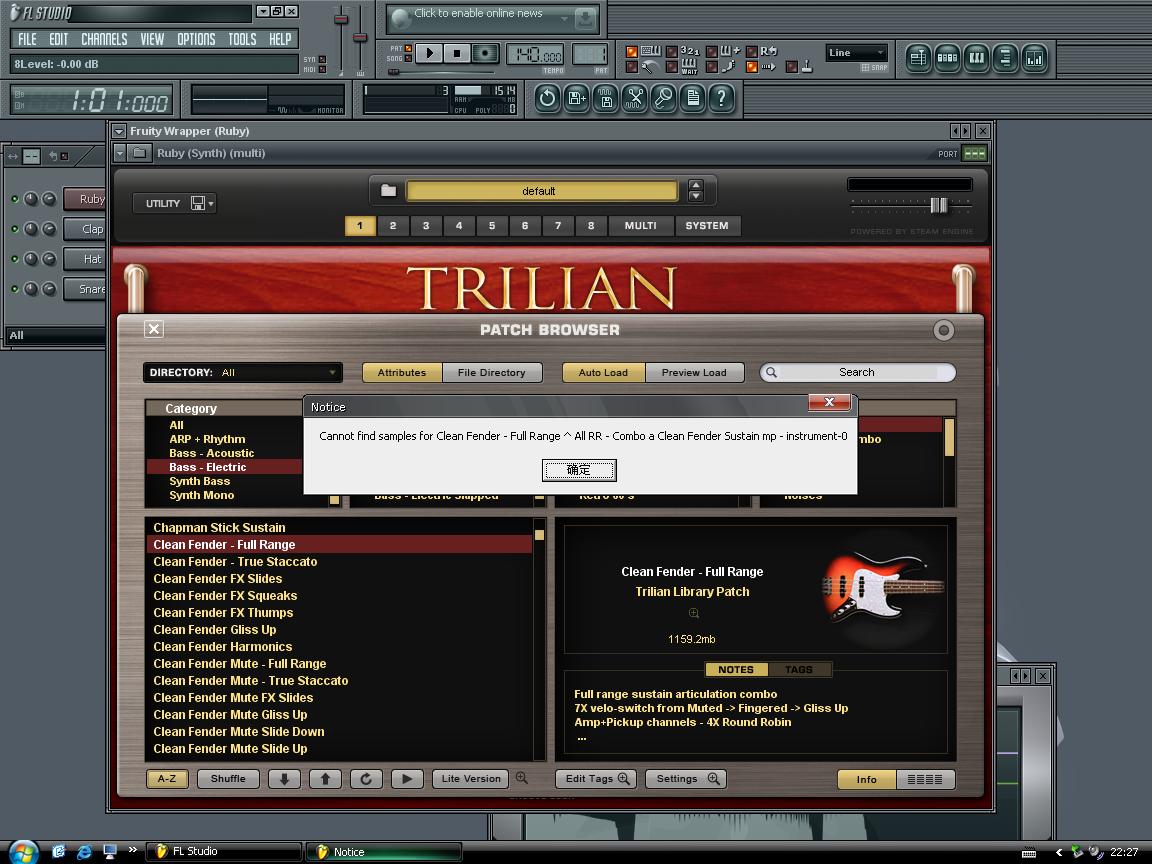
Task: Open the UTILITY dropdown menu
Action: point(174,204)
